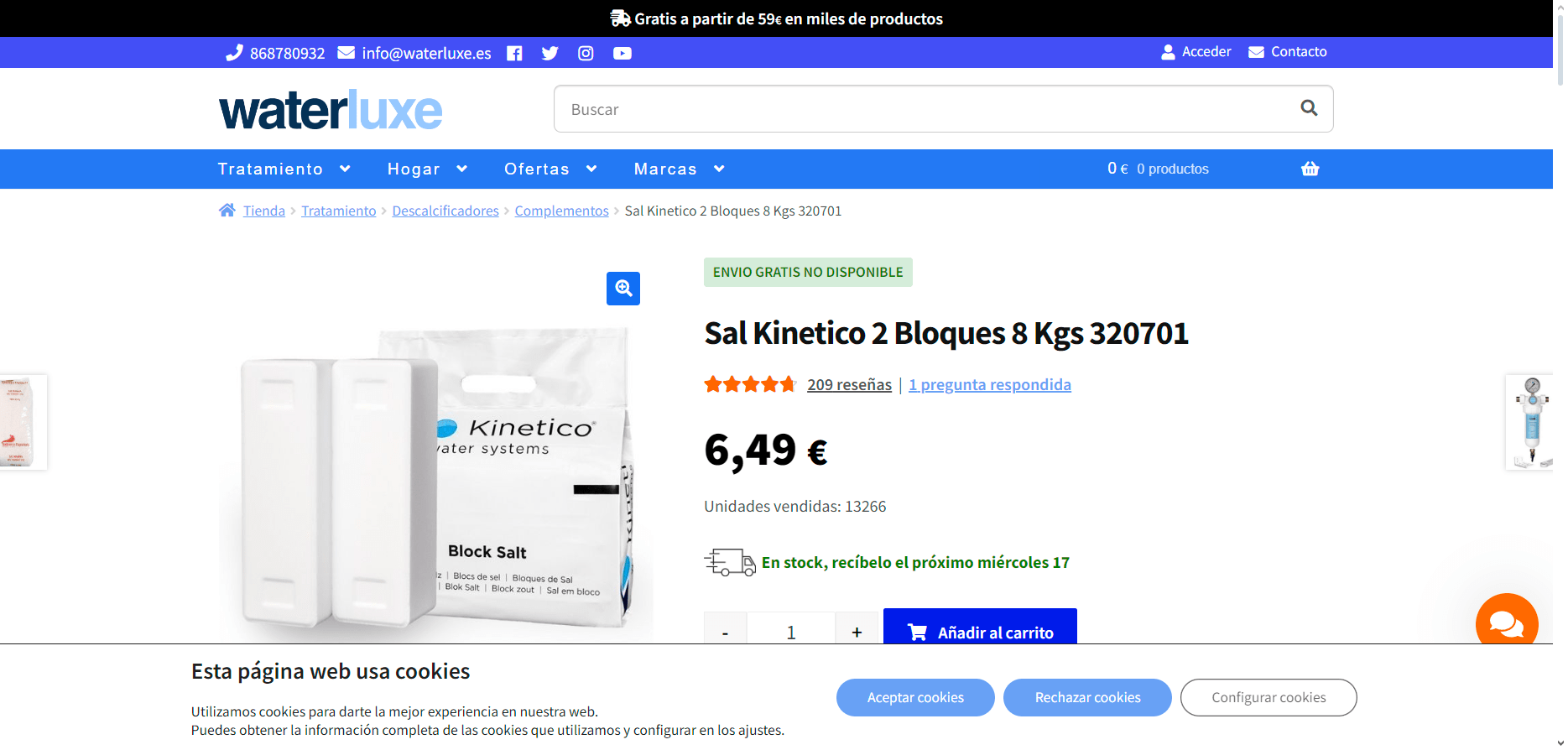
Task: Open the 209 reseñas link
Action: [849, 384]
